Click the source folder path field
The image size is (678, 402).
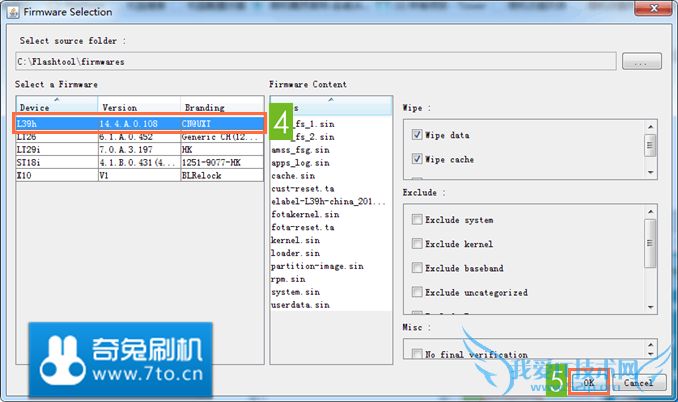pos(316,61)
